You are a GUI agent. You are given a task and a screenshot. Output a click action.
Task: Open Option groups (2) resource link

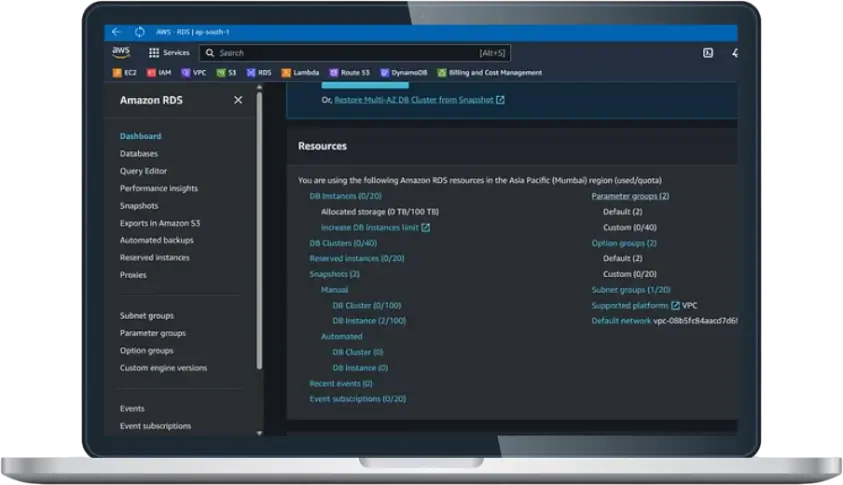pyautogui.click(x=624, y=243)
